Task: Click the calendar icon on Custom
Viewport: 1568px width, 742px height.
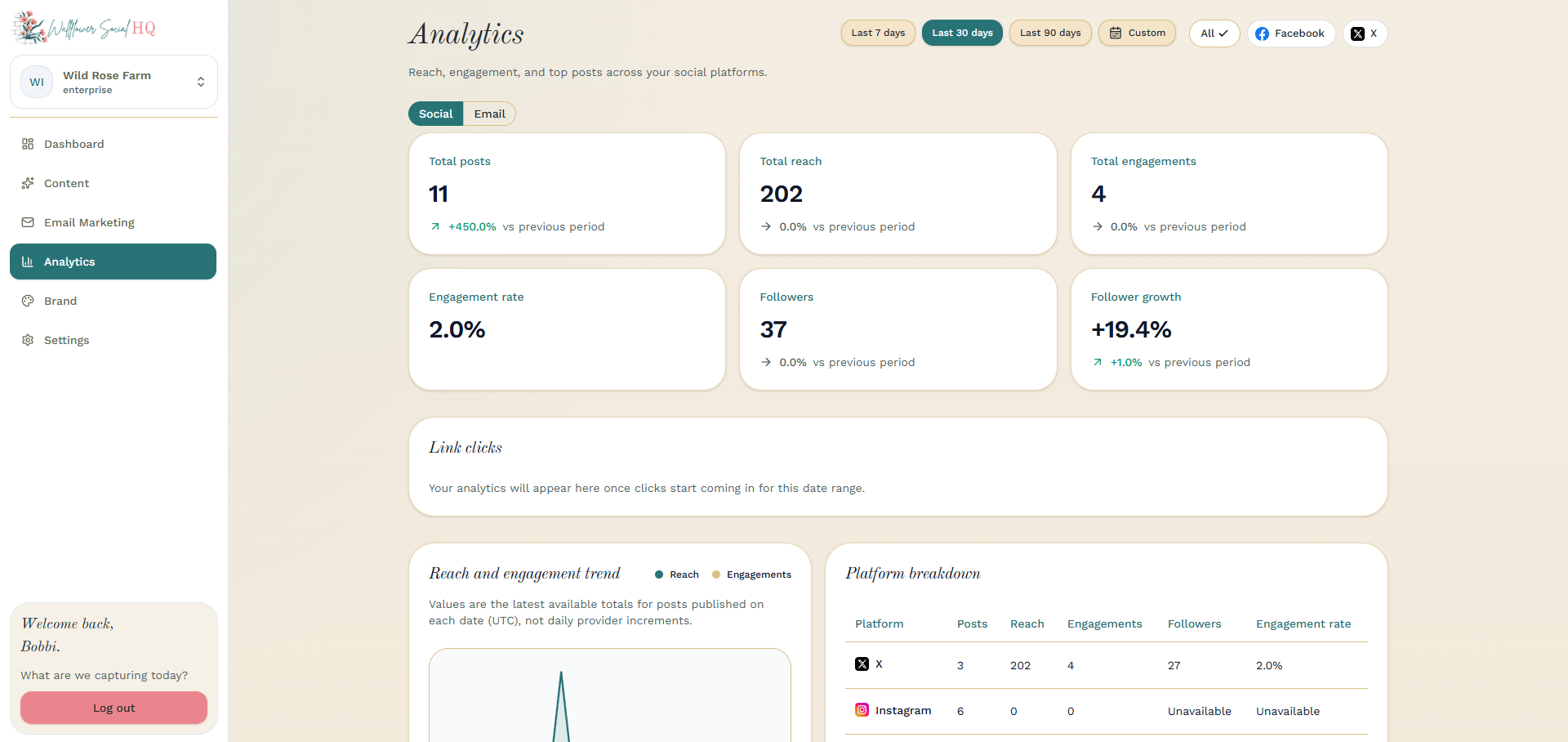Action: [x=1116, y=33]
